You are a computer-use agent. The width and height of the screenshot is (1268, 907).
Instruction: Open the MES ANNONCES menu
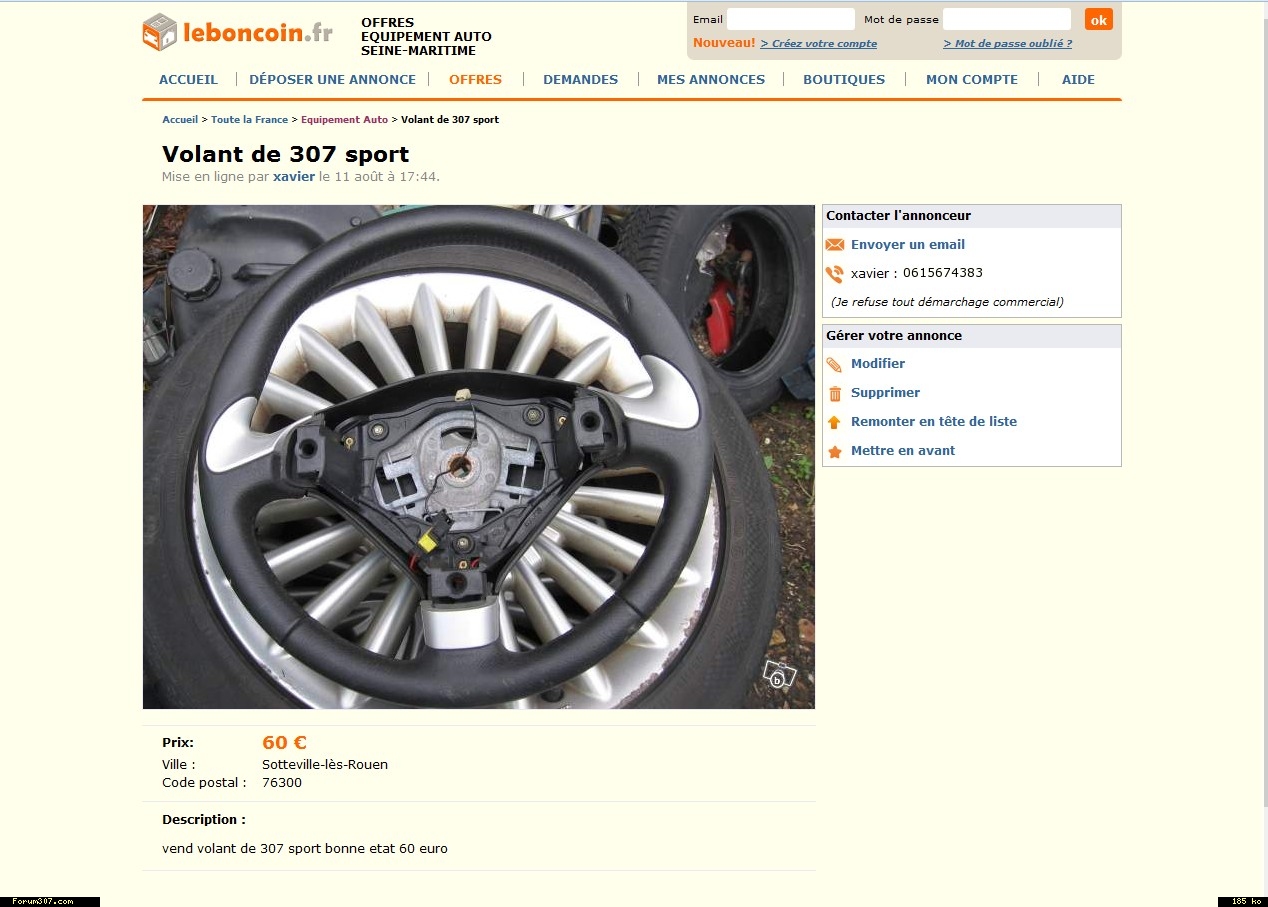[711, 80]
